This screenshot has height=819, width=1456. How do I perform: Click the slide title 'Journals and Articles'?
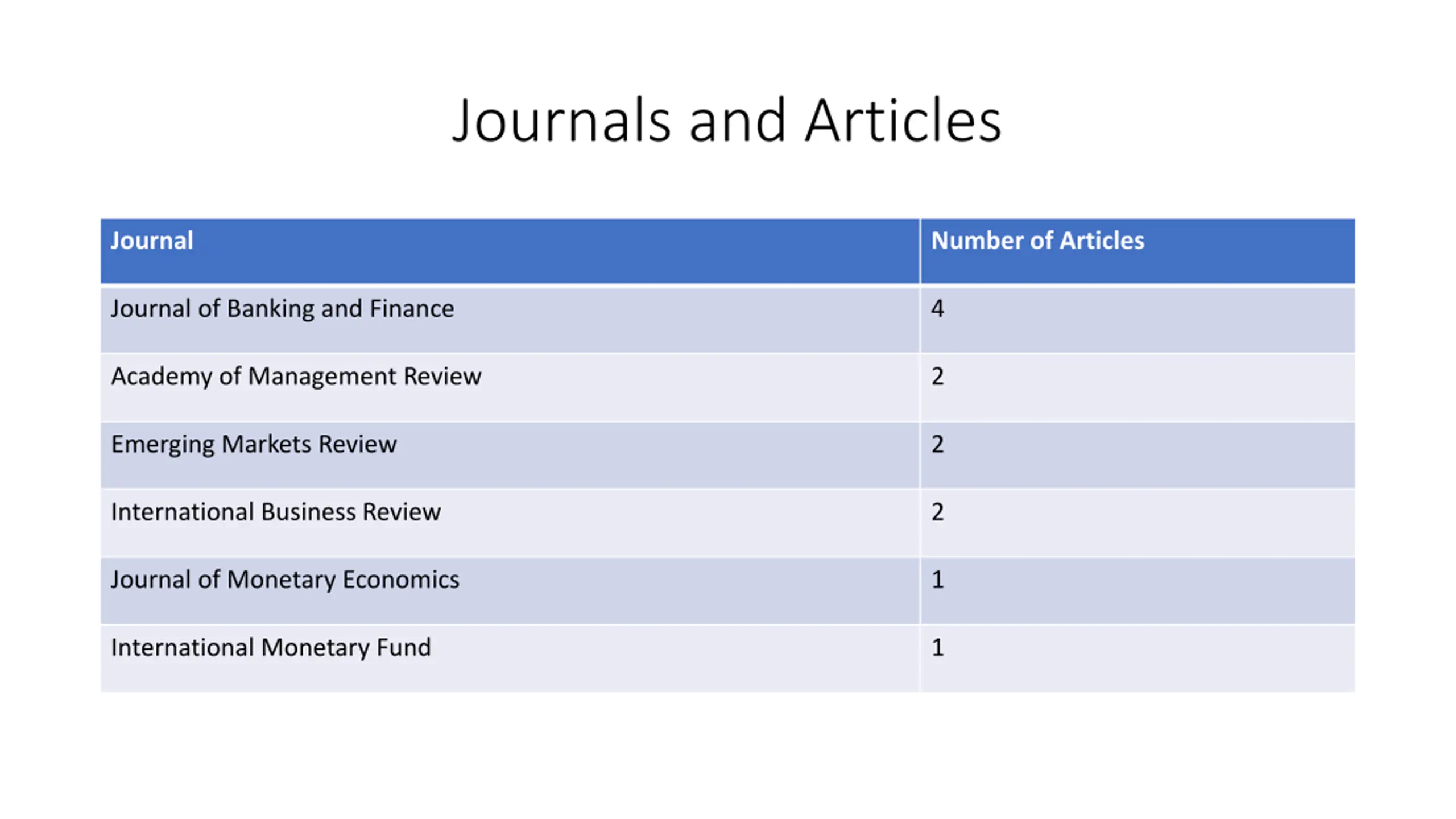[x=727, y=120]
